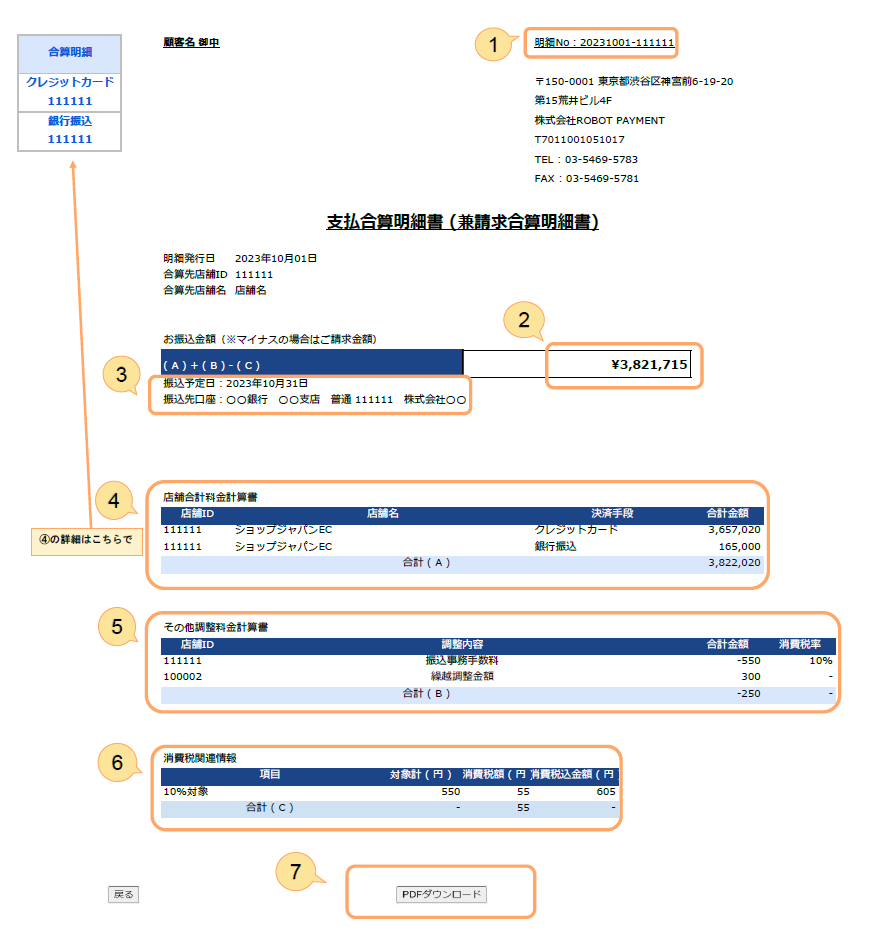Click the 10%対象 row label
The image size is (892, 945).
click(x=186, y=791)
